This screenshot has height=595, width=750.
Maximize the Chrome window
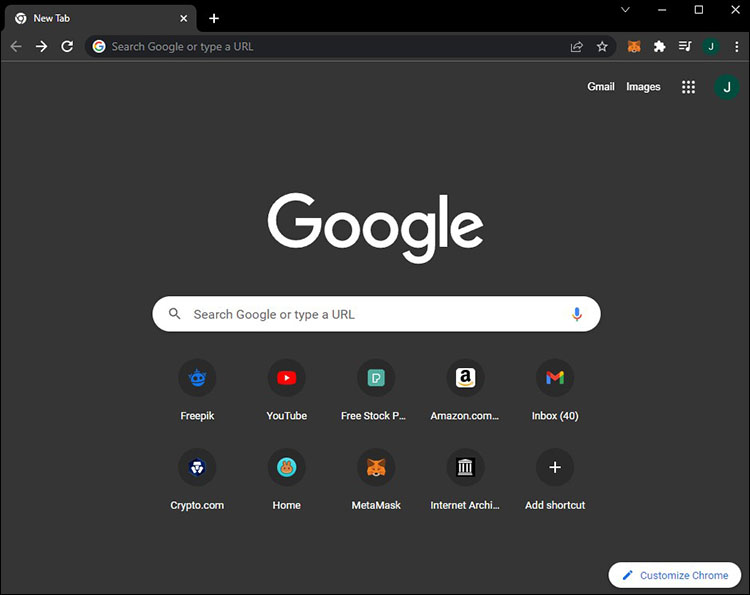pyautogui.click(x=699, y=10)
